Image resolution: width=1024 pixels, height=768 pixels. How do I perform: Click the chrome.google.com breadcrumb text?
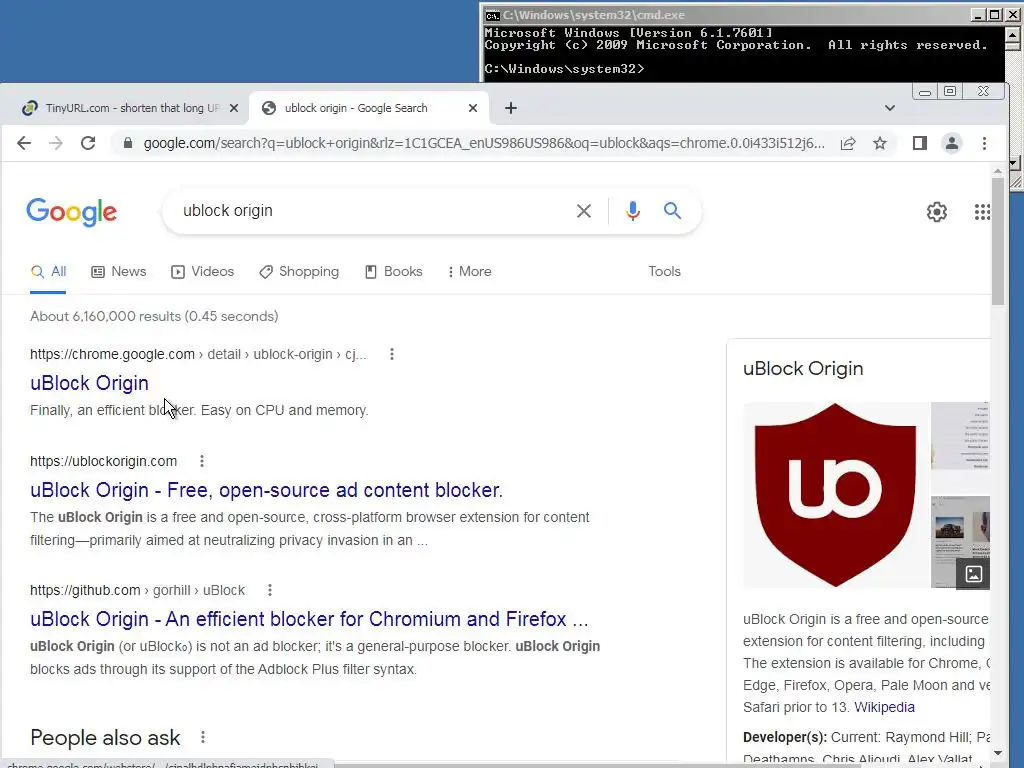pos(199,354)
